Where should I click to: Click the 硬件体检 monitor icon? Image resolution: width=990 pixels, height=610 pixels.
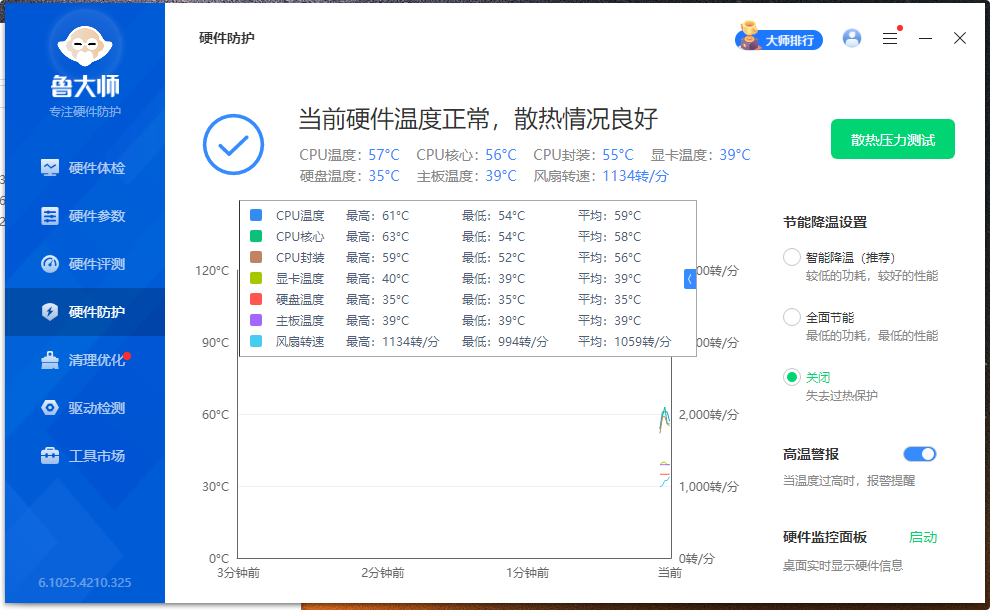point(50,167)
